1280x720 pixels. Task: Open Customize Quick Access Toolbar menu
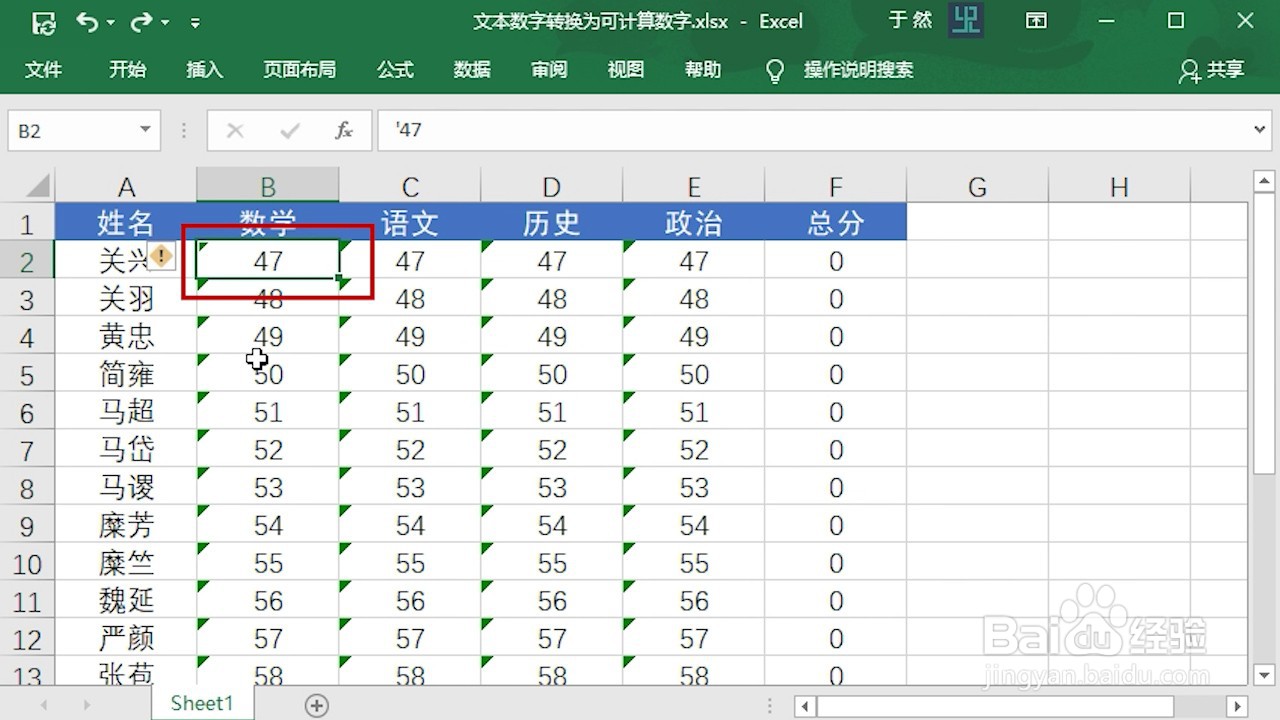(x=195, y=22)
